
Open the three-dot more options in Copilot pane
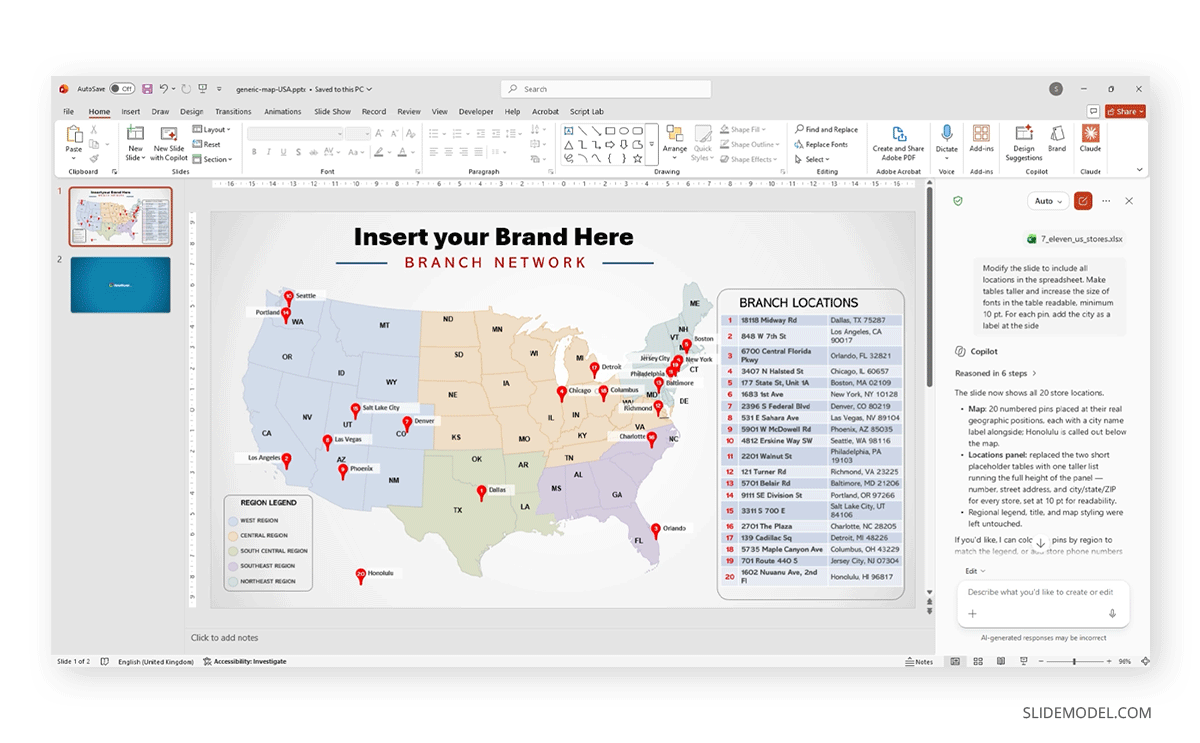tap(1106, 201)
